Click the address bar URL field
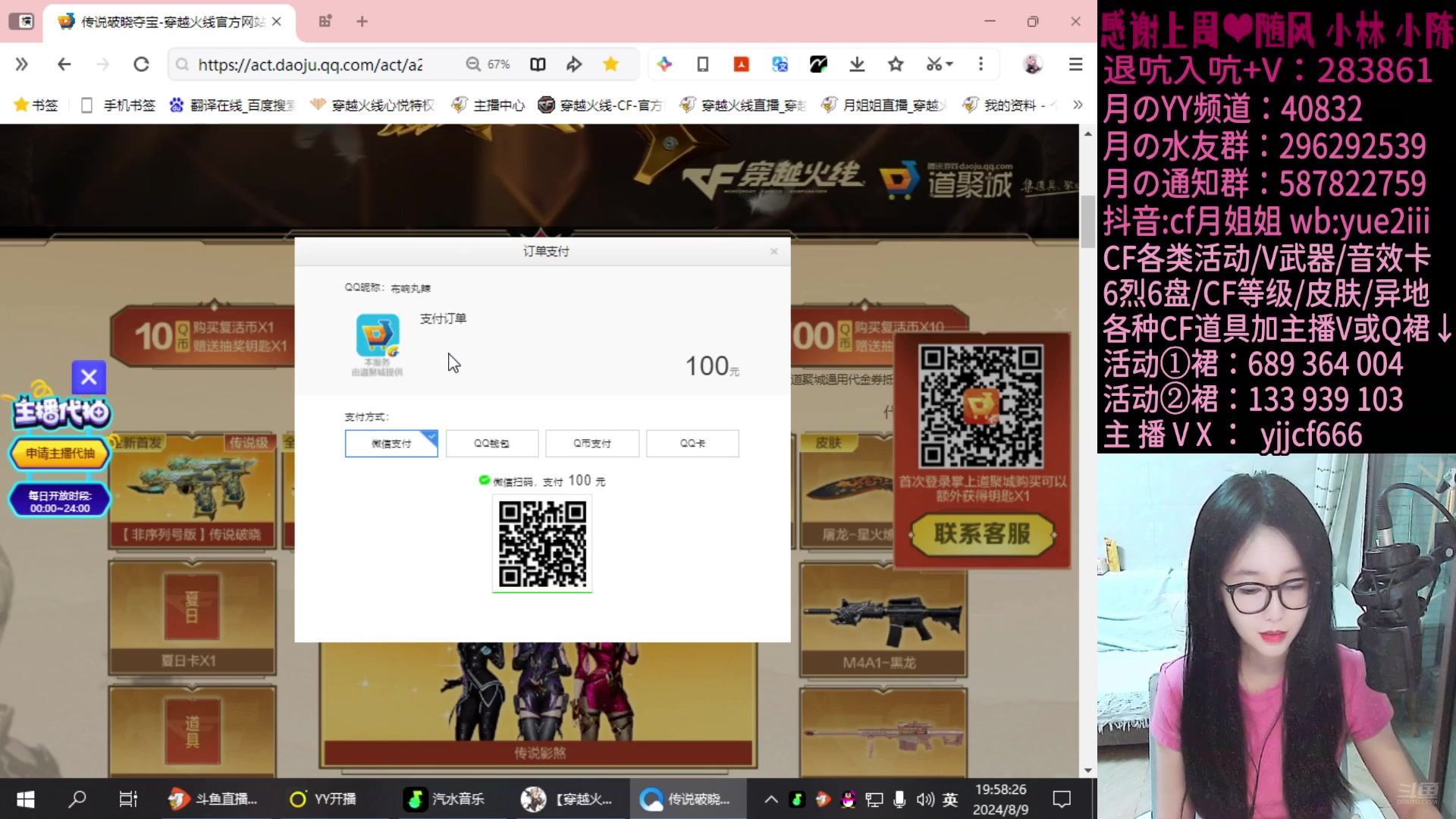 pyautogui.click(x=311, y=65)
